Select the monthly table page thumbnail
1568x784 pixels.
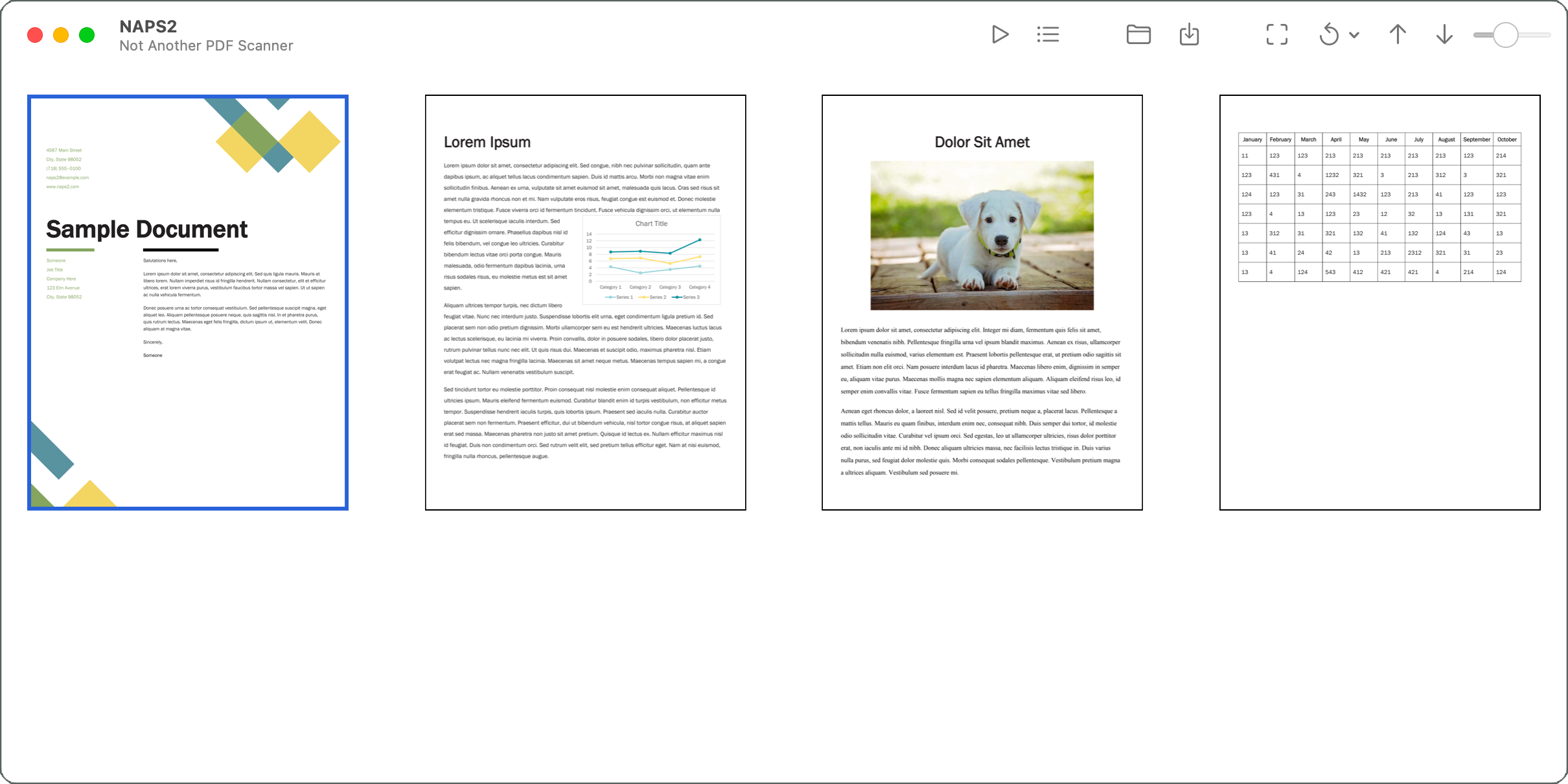[x=1379, y=303]
